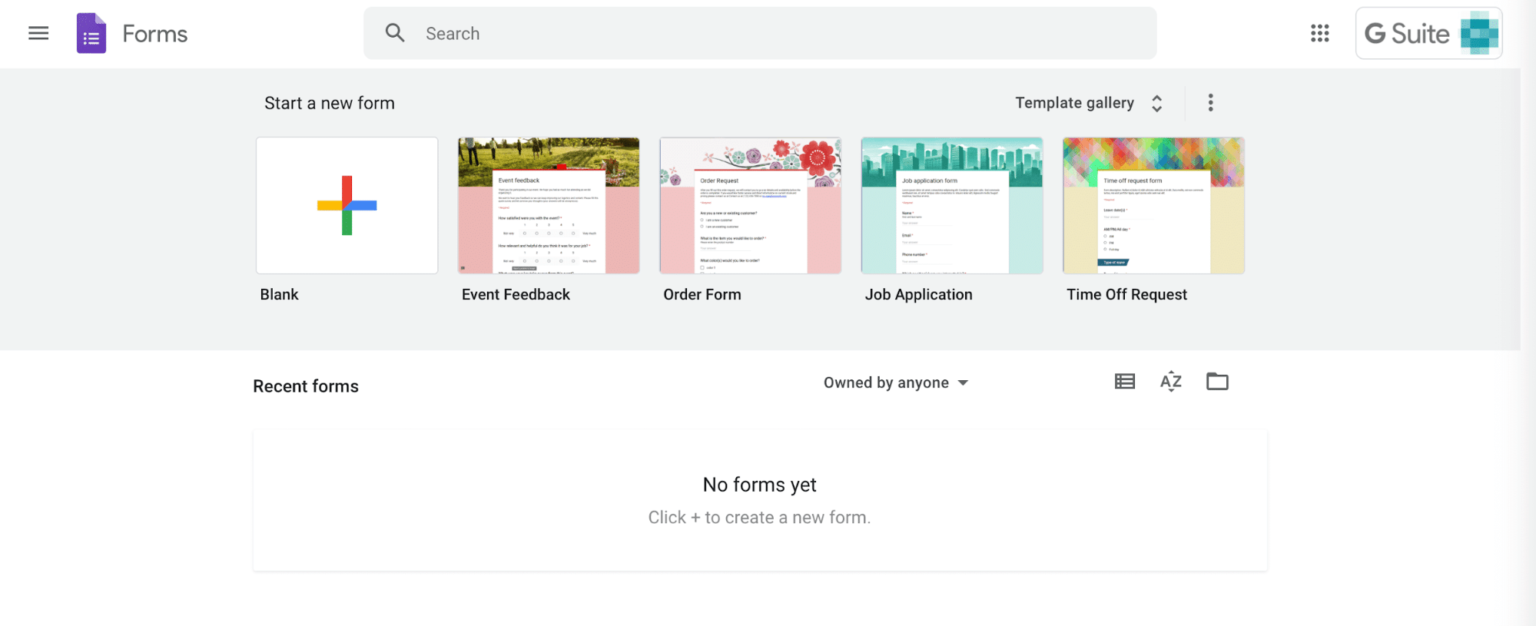The height and width of the screenshot is (626, 1536).
Task: Switch recent forms to list view
Action: (x=1124, y=381)
